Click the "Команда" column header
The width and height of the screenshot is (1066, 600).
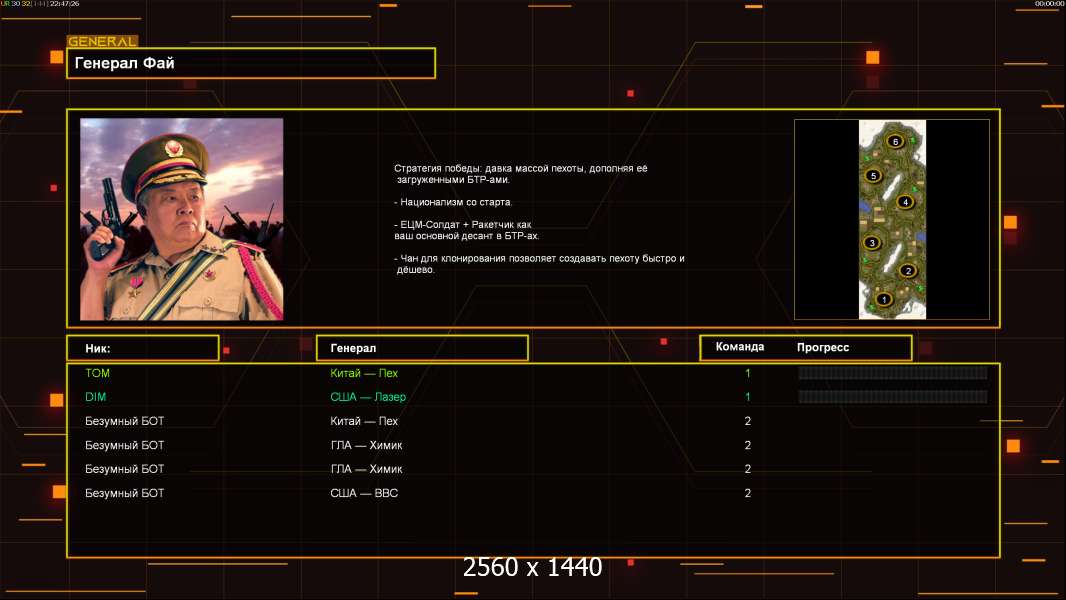pos(740,347)
